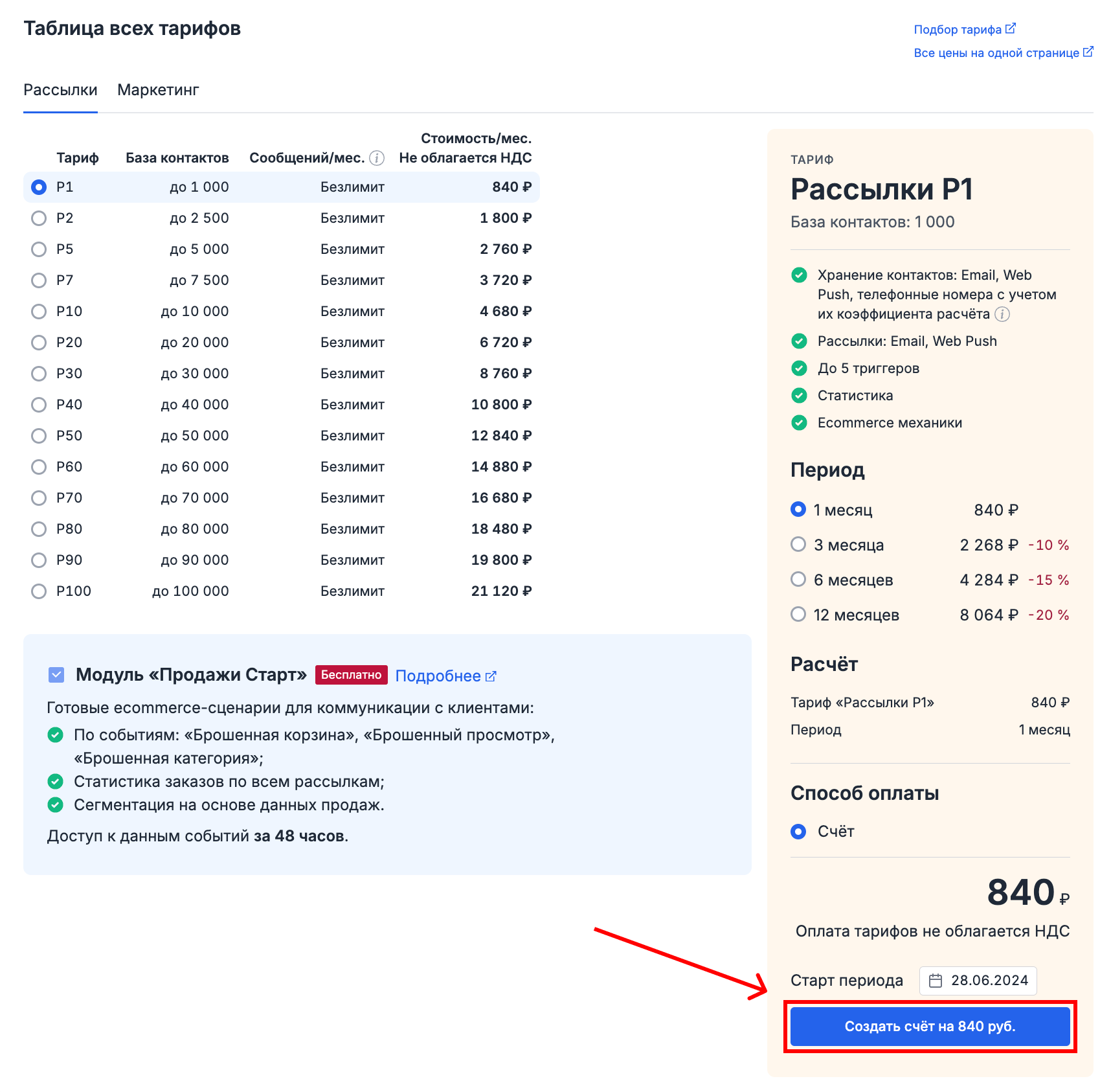Click info icon beside коэффициента расчёта
This screenshot has width=1111, height=1092.
[1002, 314]
